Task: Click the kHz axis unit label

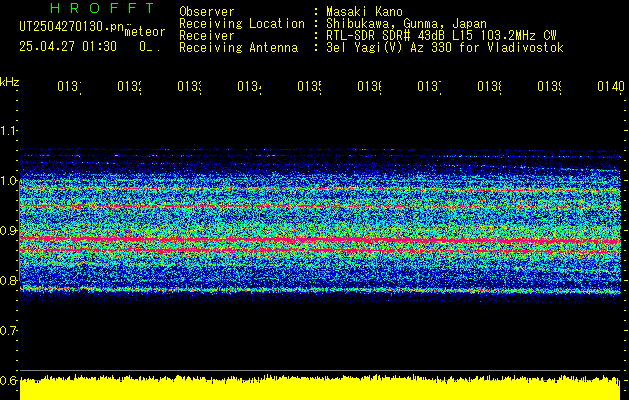Action: 9,83
